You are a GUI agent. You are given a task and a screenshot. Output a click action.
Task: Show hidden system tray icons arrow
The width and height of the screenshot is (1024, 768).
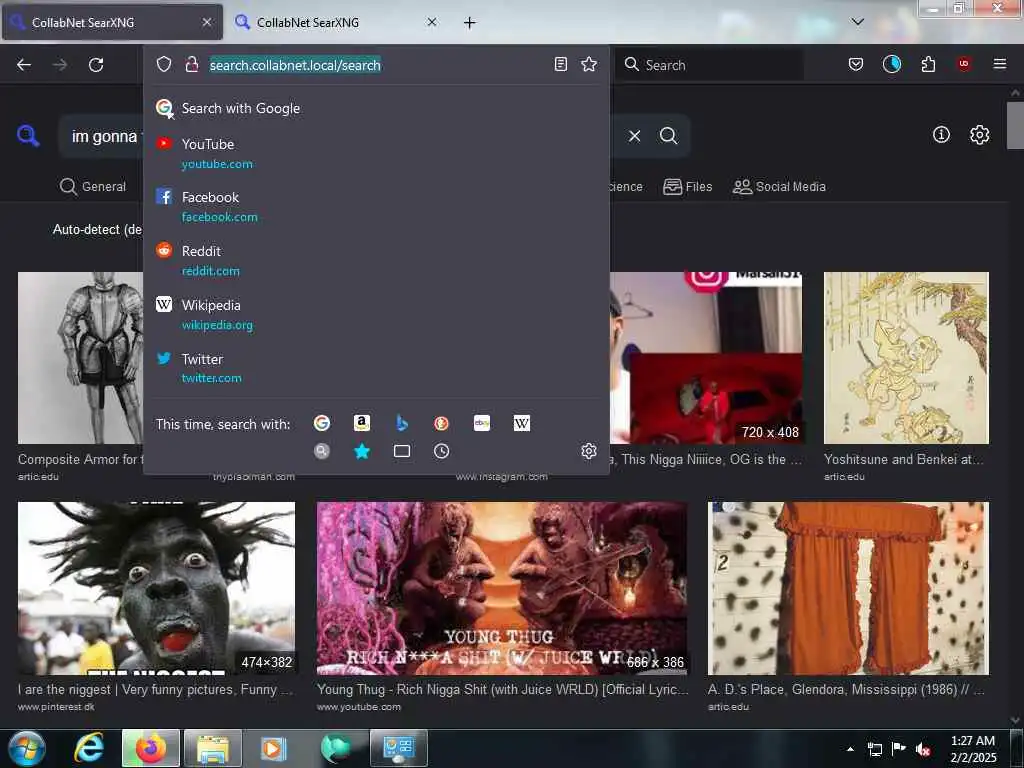click(850, 749)
